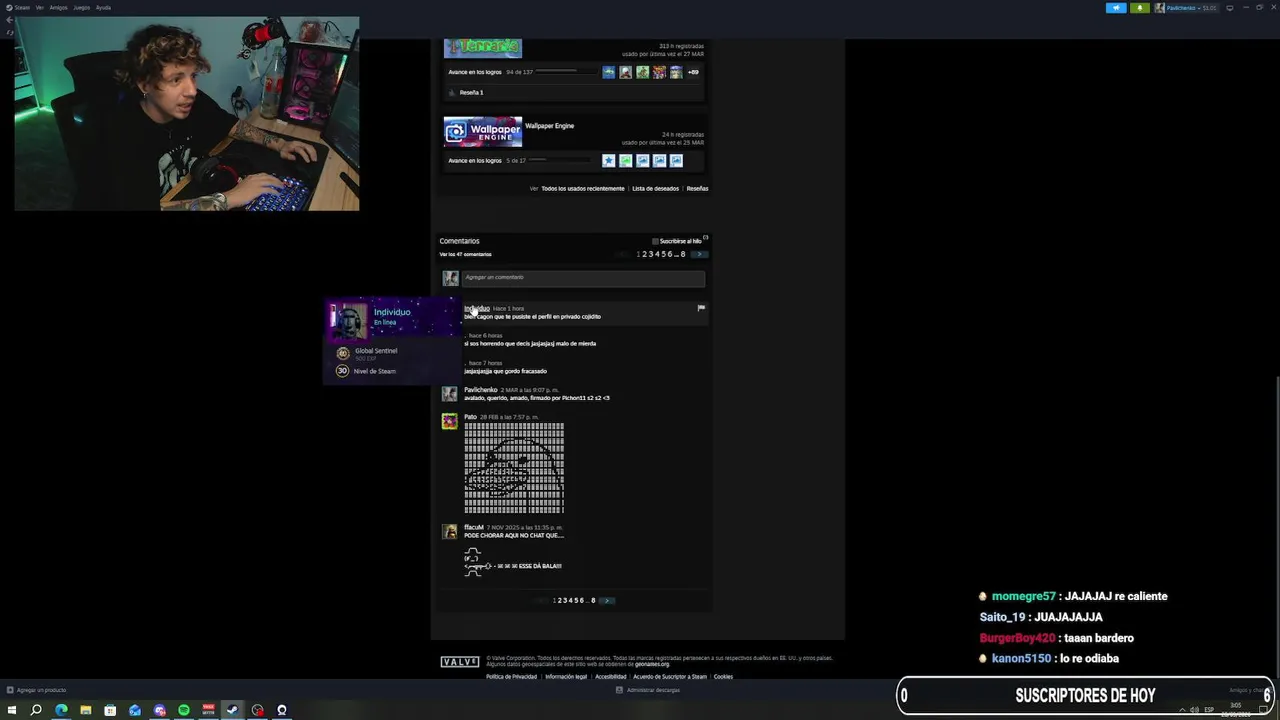
Task: Launch Microsoft Edge from taskbar
Action: coord(61,710)
